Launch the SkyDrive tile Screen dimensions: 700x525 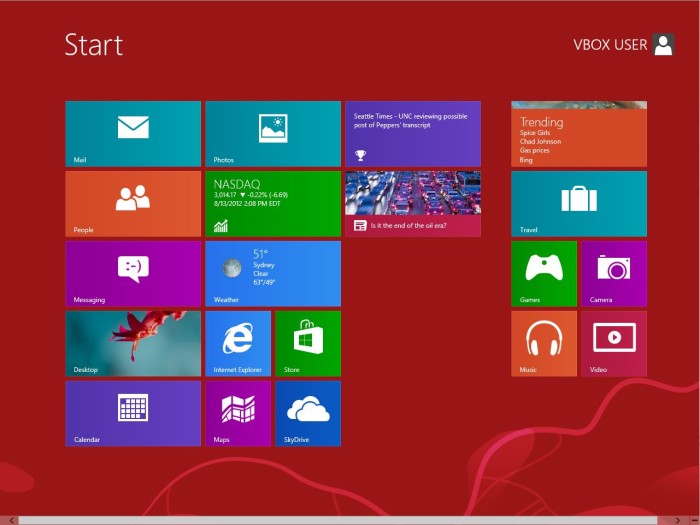click(308, 413)
